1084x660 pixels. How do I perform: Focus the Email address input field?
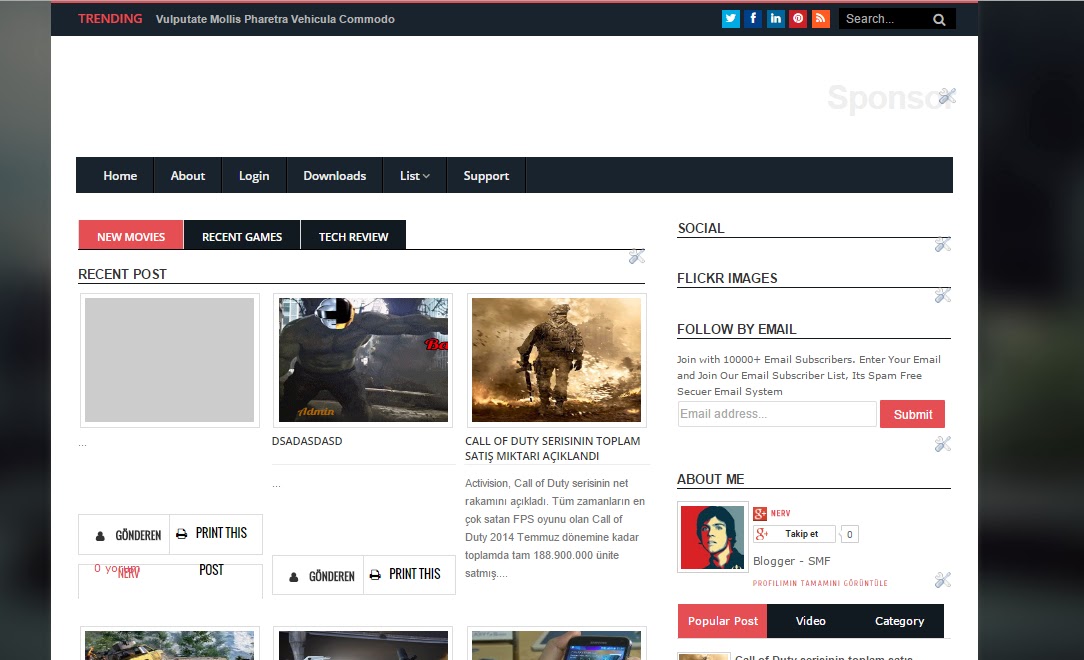coord(777,414)
